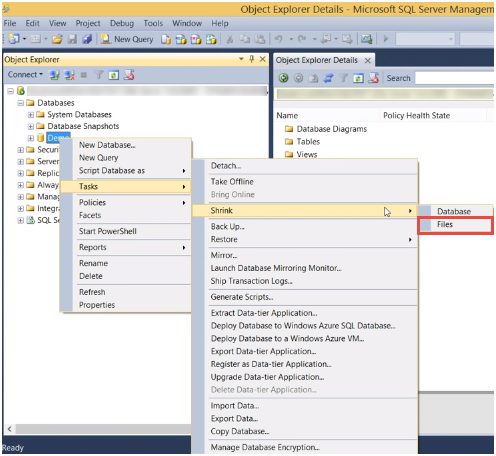Select Database in the Shrink submenu
Screen dimensions: 496x456
click(455, 212)
